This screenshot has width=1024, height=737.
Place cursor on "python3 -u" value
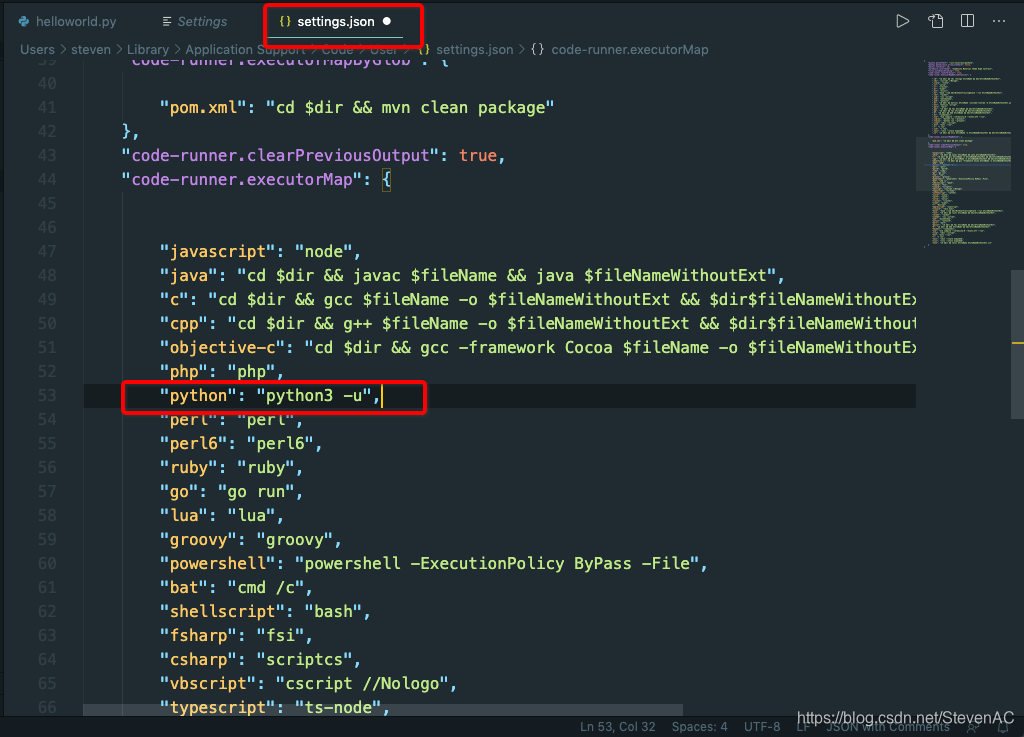313,396
